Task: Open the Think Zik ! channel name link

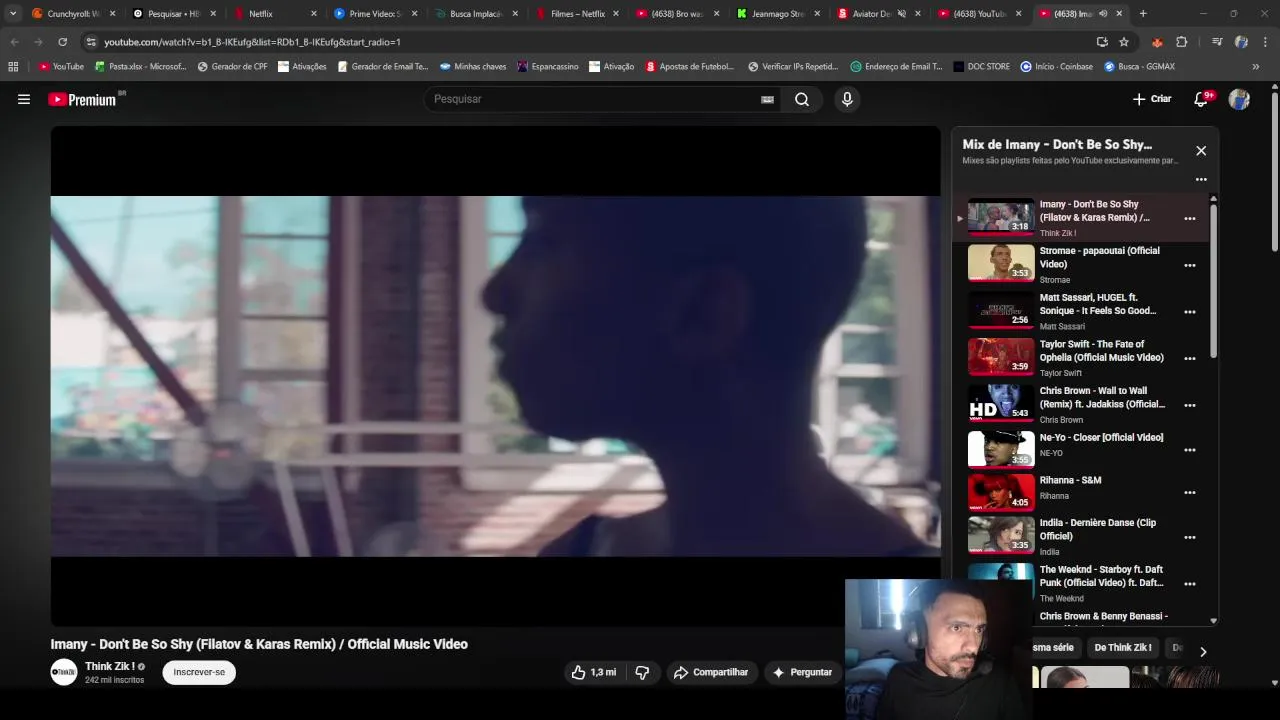Action: tap(110, 666)
